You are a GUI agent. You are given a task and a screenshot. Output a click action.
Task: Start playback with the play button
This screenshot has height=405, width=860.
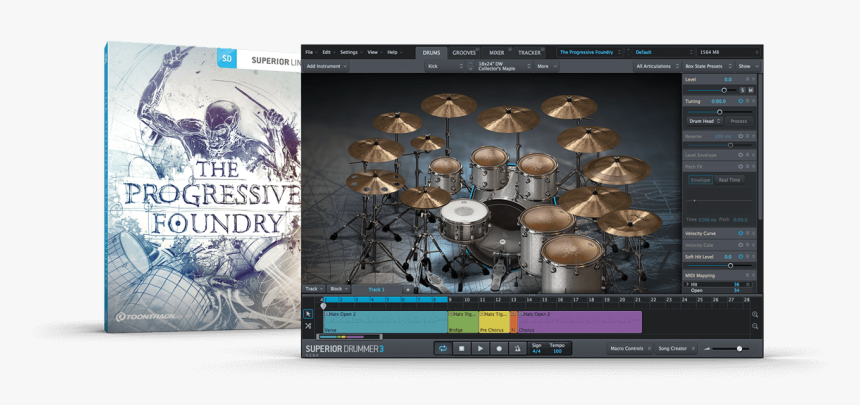(x=480, y=348)
